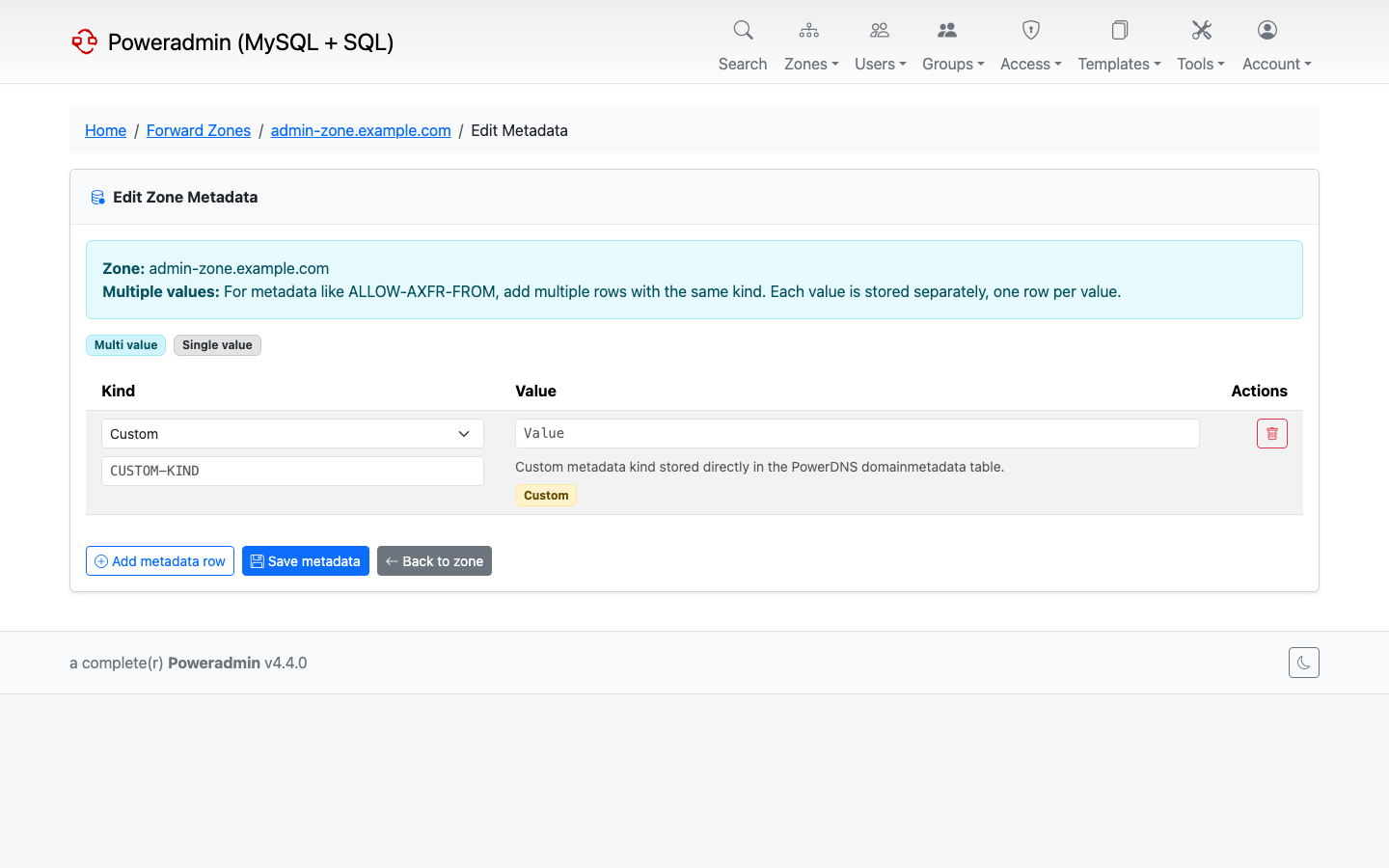Screen dimensions: 1389x868
Task: Focus the Value input field
Action: (x=858, y=433)
